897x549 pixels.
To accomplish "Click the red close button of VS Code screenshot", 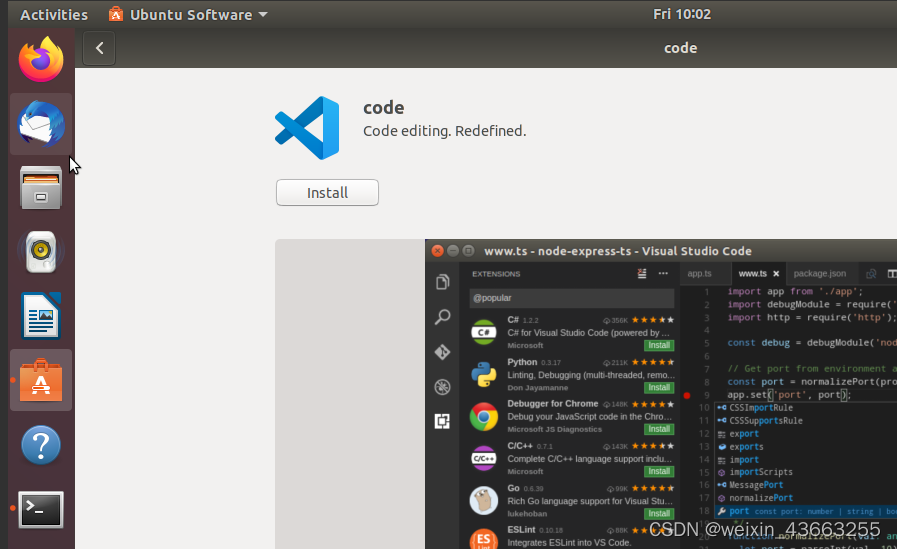I will pyautogui.click(x=438, y=250).
